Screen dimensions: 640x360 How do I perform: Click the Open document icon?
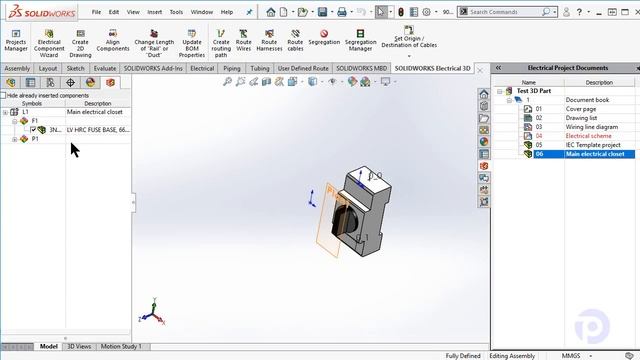coord(302,12)
